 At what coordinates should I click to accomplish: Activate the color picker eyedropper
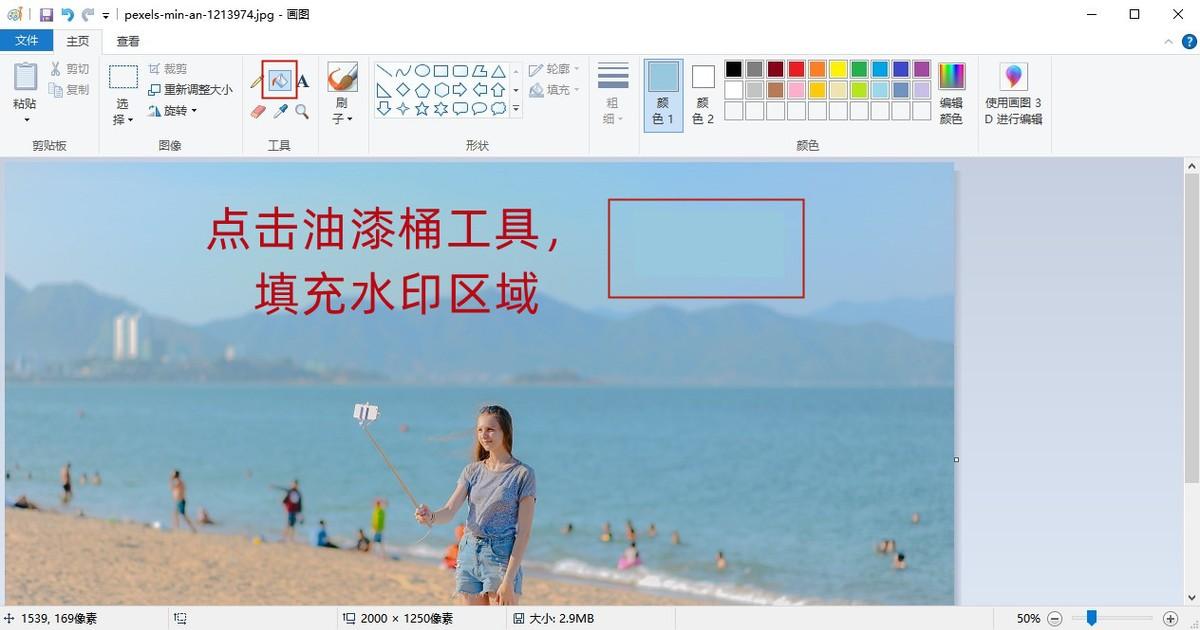[x=281, y=112]
